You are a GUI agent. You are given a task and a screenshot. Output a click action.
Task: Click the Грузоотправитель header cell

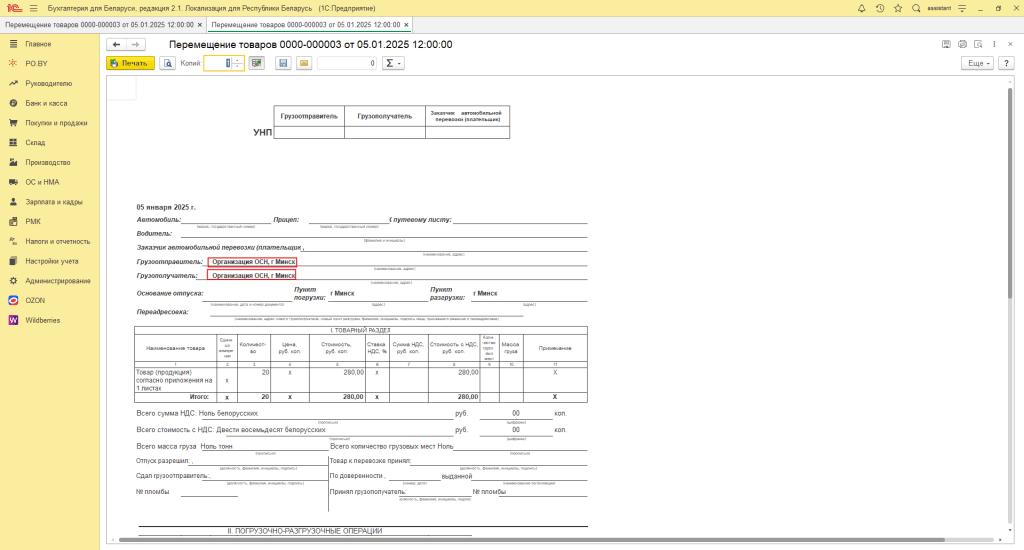coord(309,116)
